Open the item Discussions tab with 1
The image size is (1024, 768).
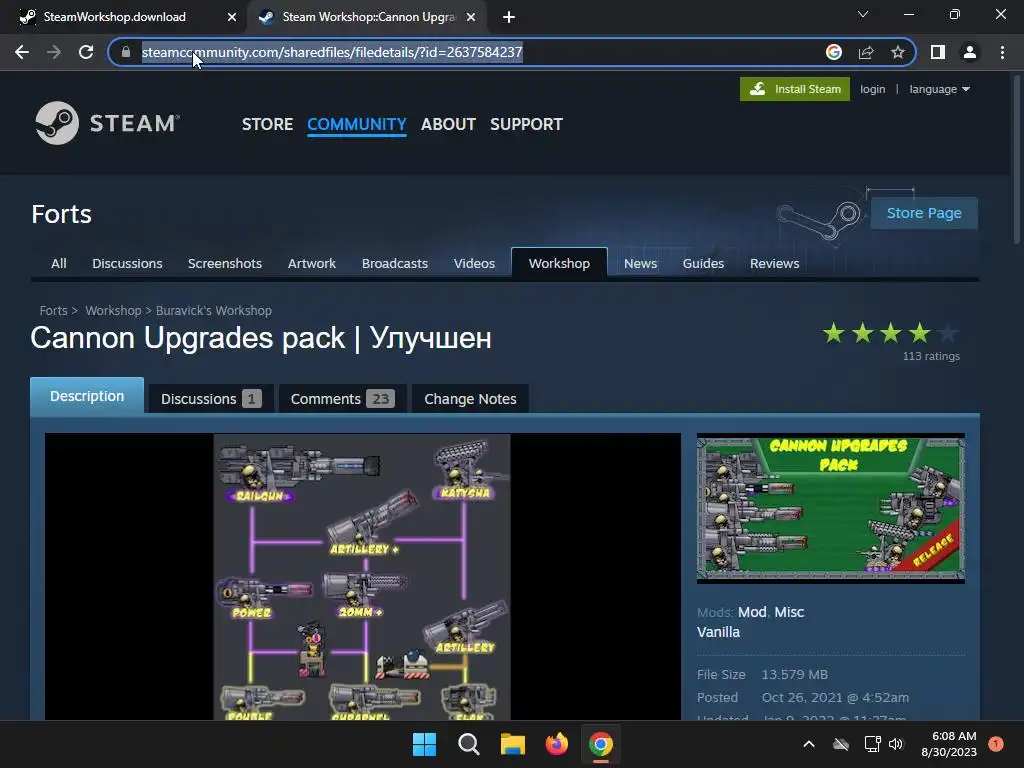point(210,398)
